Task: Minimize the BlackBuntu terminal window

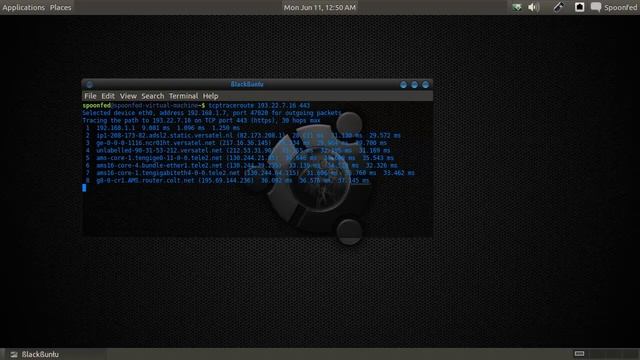Action: pyautogui.click(x=403, y=84)
